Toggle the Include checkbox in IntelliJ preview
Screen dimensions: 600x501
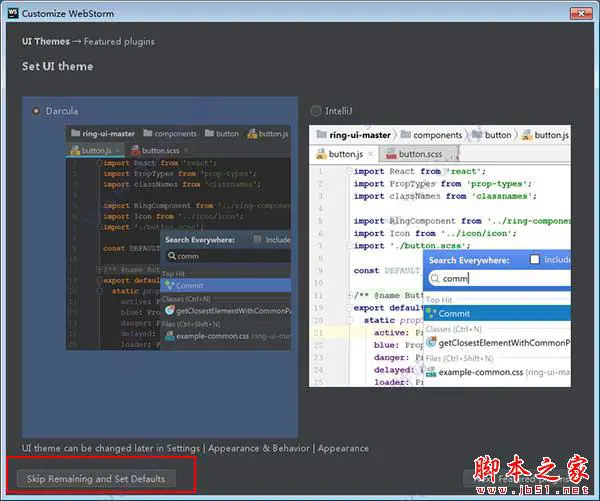pyautogui.click(x=534, y=259)
